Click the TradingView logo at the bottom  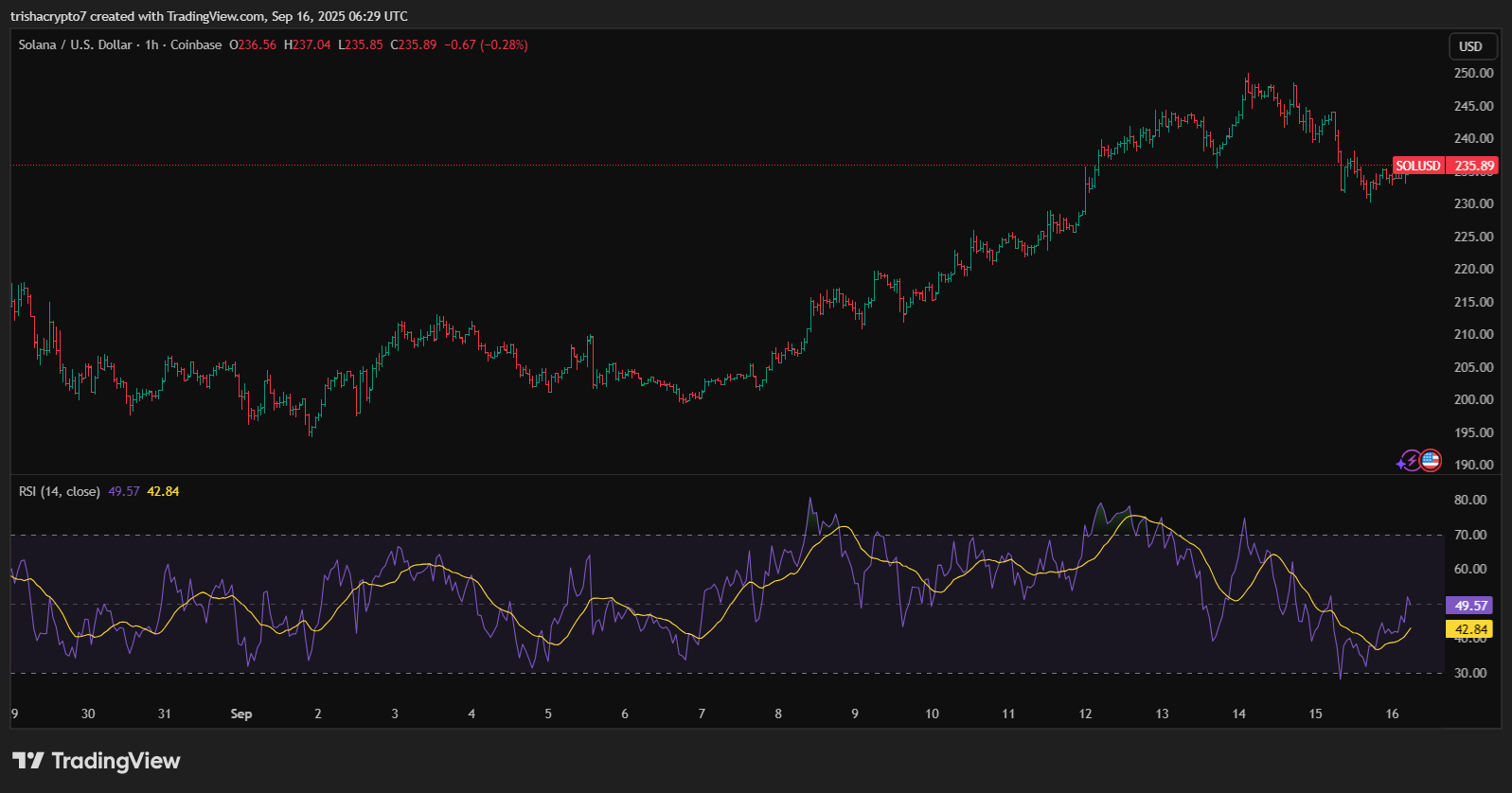tap(97, 761)
